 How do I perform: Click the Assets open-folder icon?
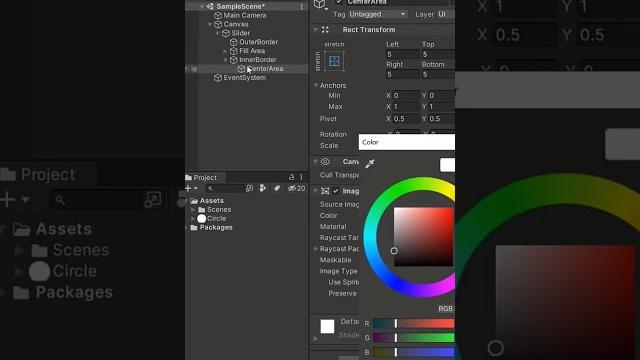pyautogui.click(x=194, y=201)
